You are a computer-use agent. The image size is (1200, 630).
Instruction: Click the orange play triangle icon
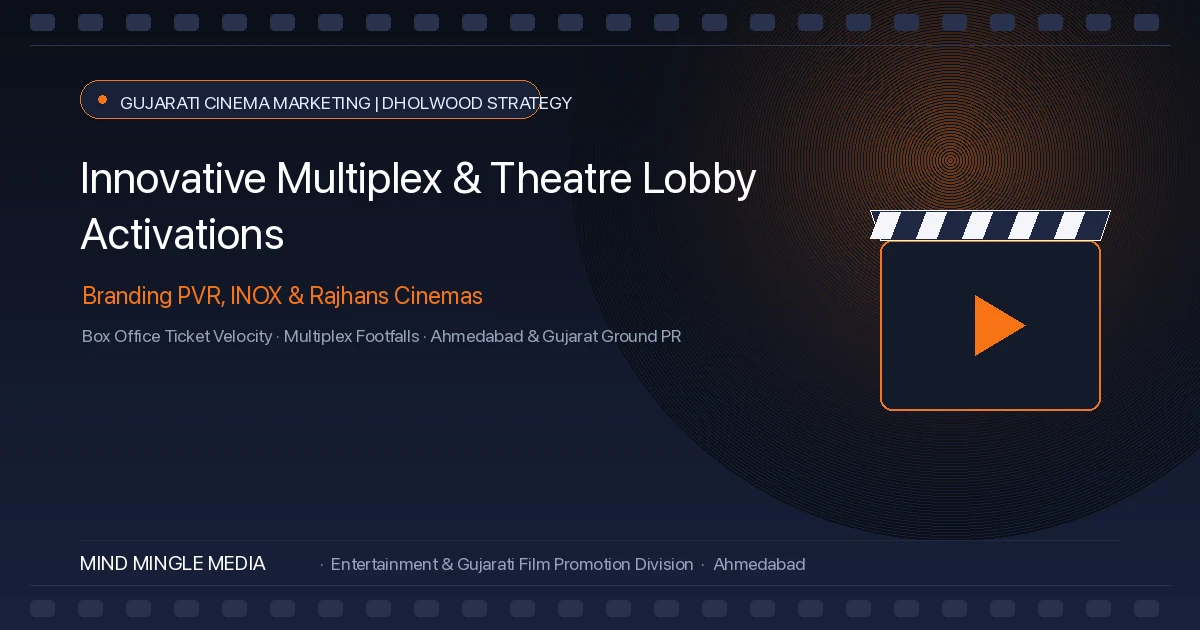pos(998,325)
